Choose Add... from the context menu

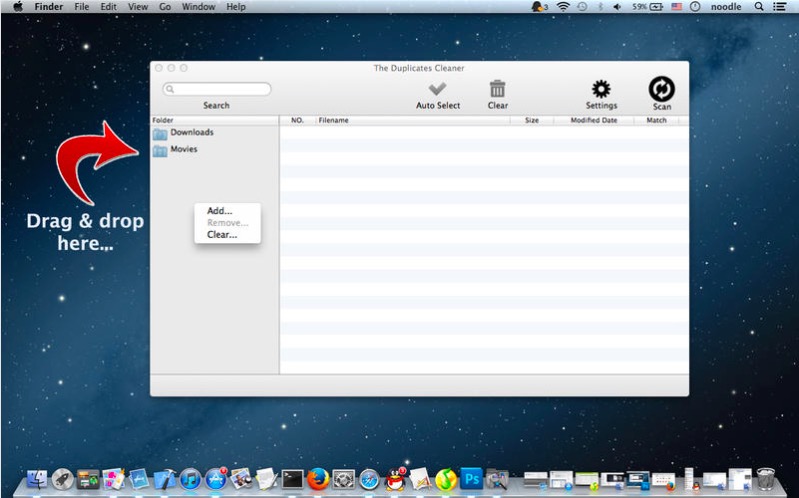pos(219,211)
